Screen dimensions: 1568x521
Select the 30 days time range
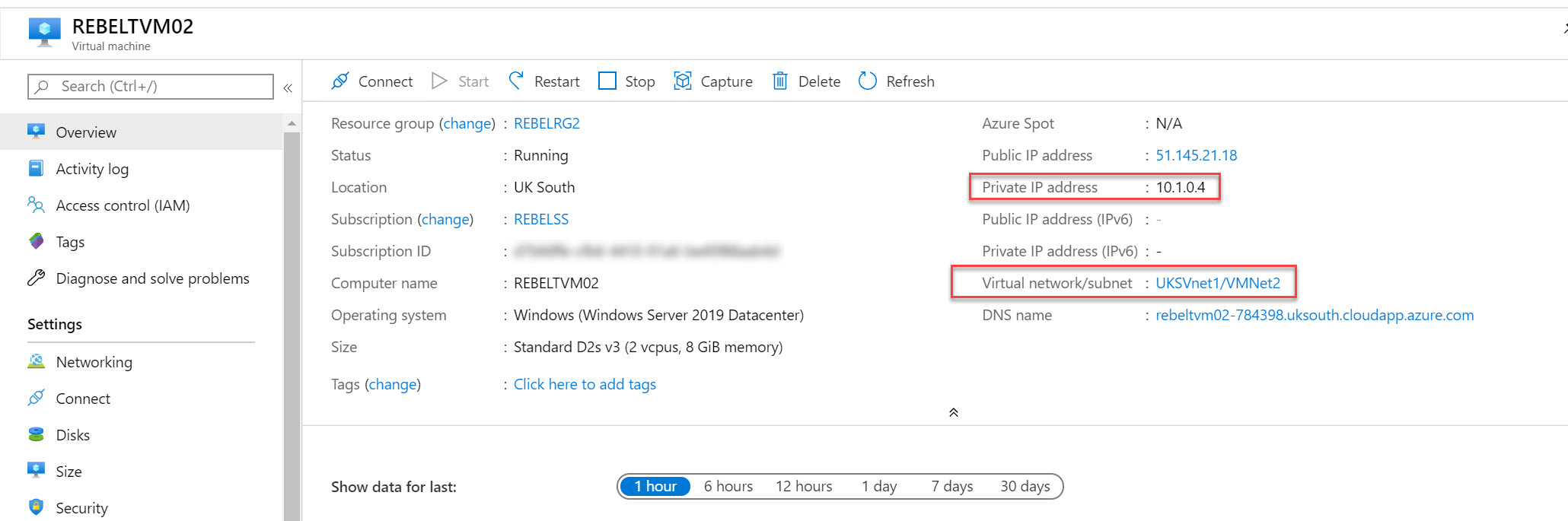[1025, 486]
